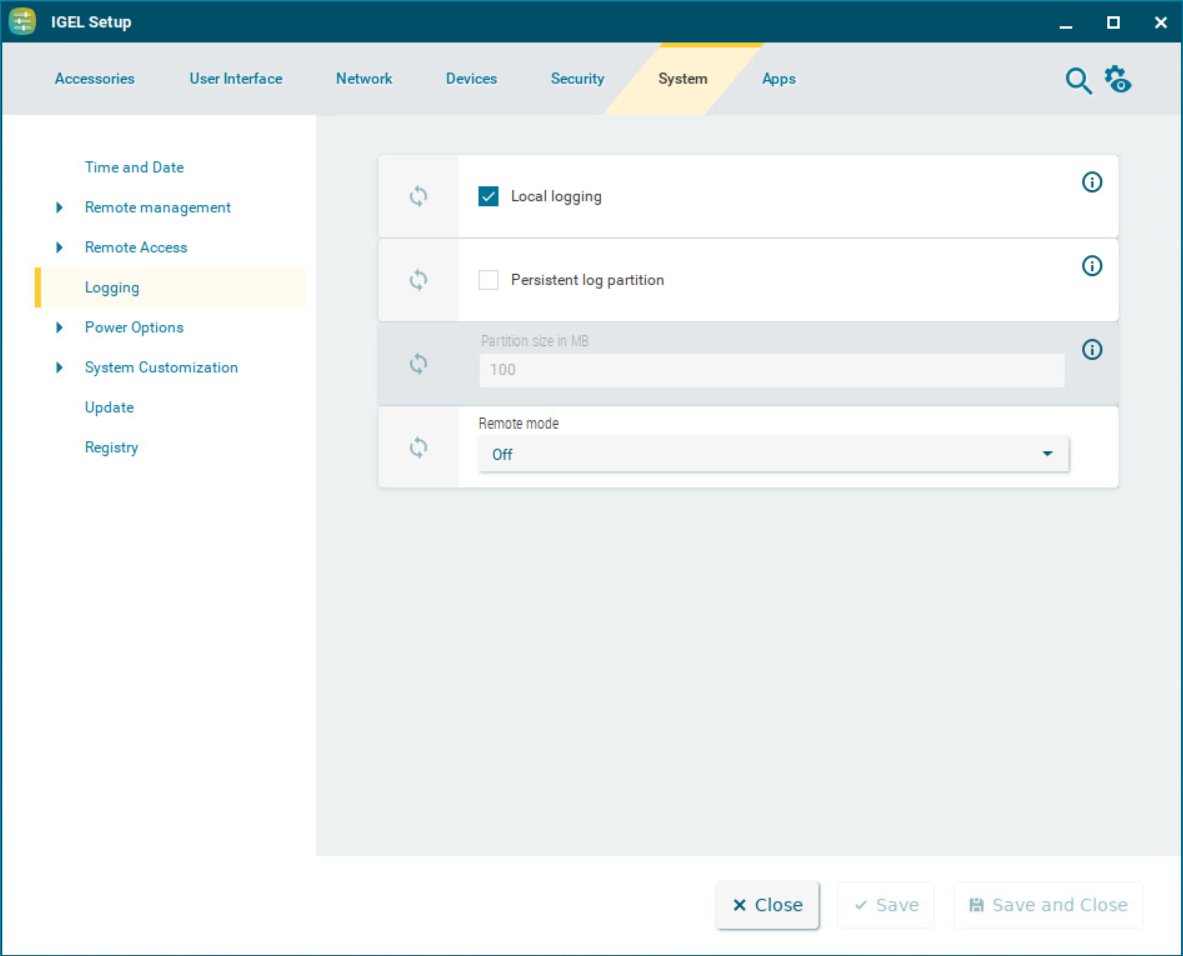Switch to the Security tab

pos(577,79)
